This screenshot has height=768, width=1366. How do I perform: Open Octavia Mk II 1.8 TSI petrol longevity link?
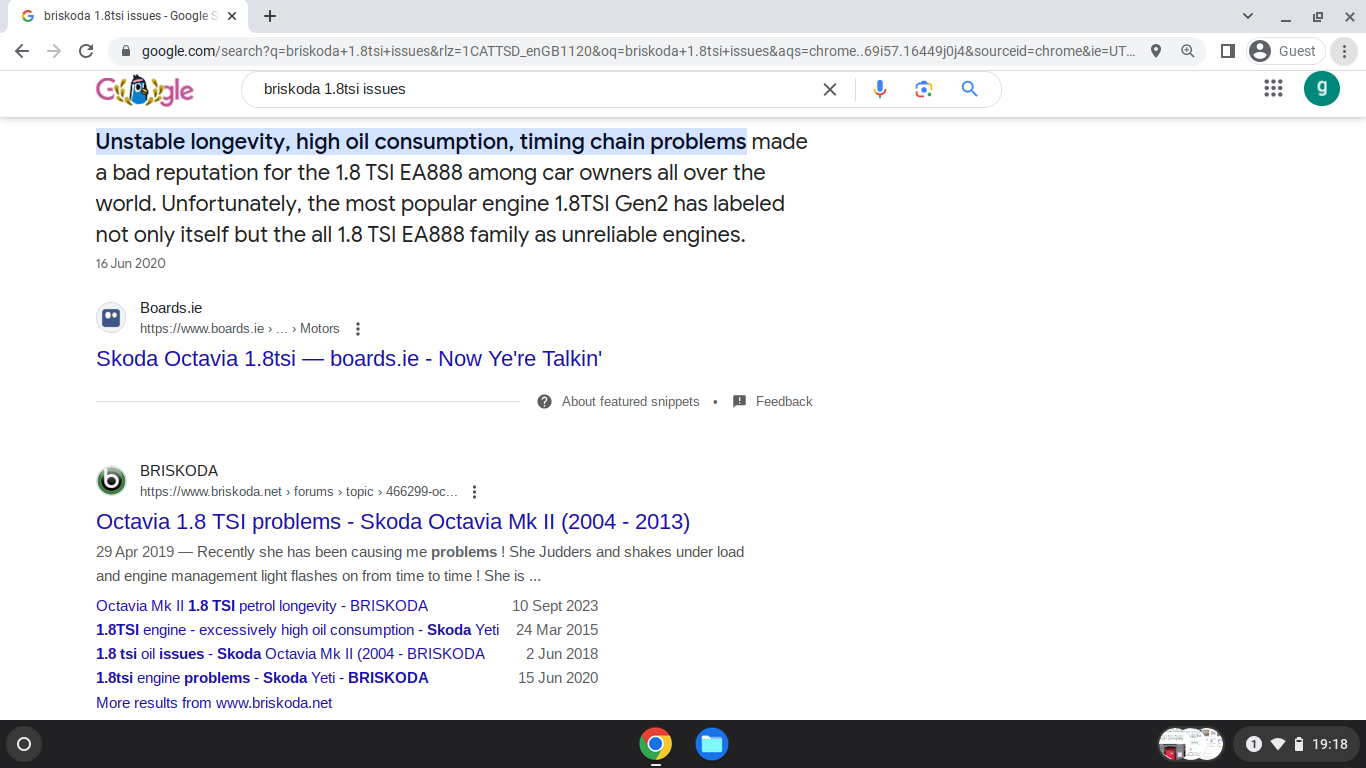pyautogui.click(x=262, y=606)
